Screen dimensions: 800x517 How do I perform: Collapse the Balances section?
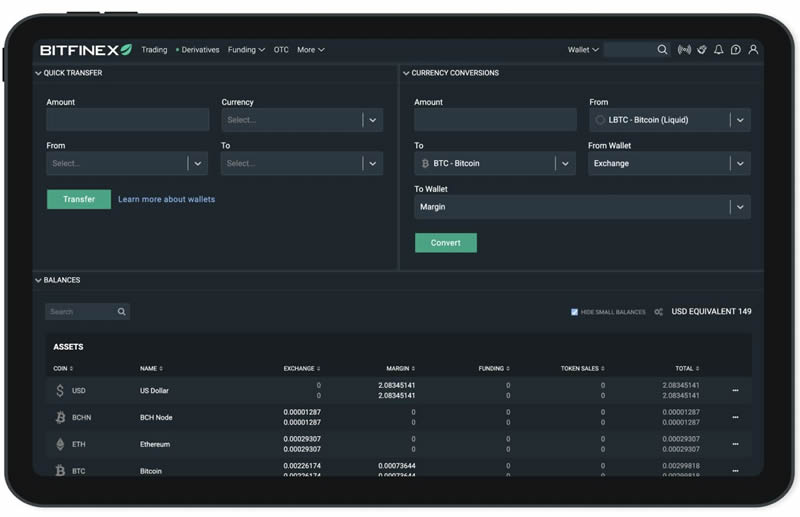point(38,280)
